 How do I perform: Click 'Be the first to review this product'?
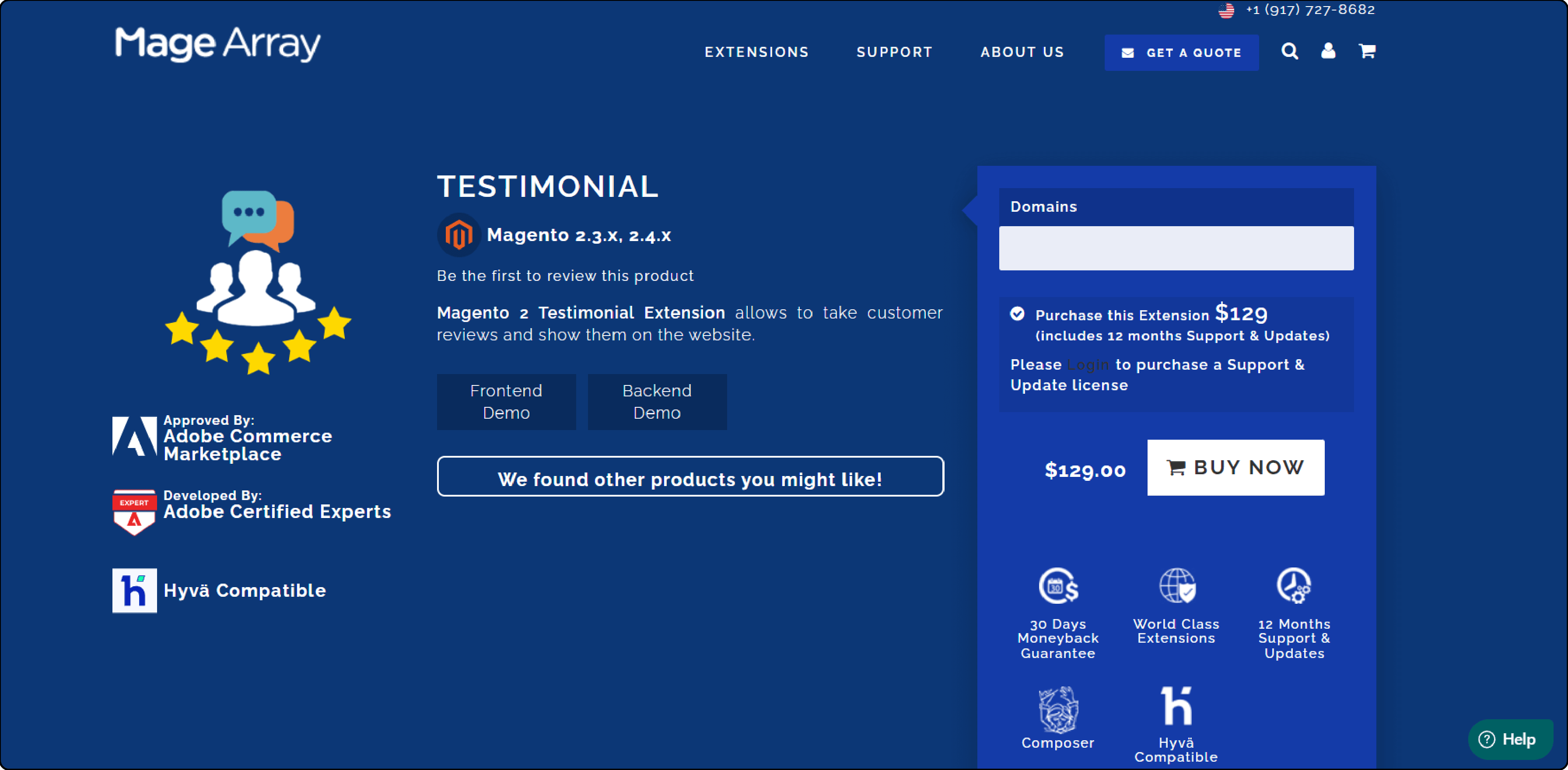pos(565,276)
